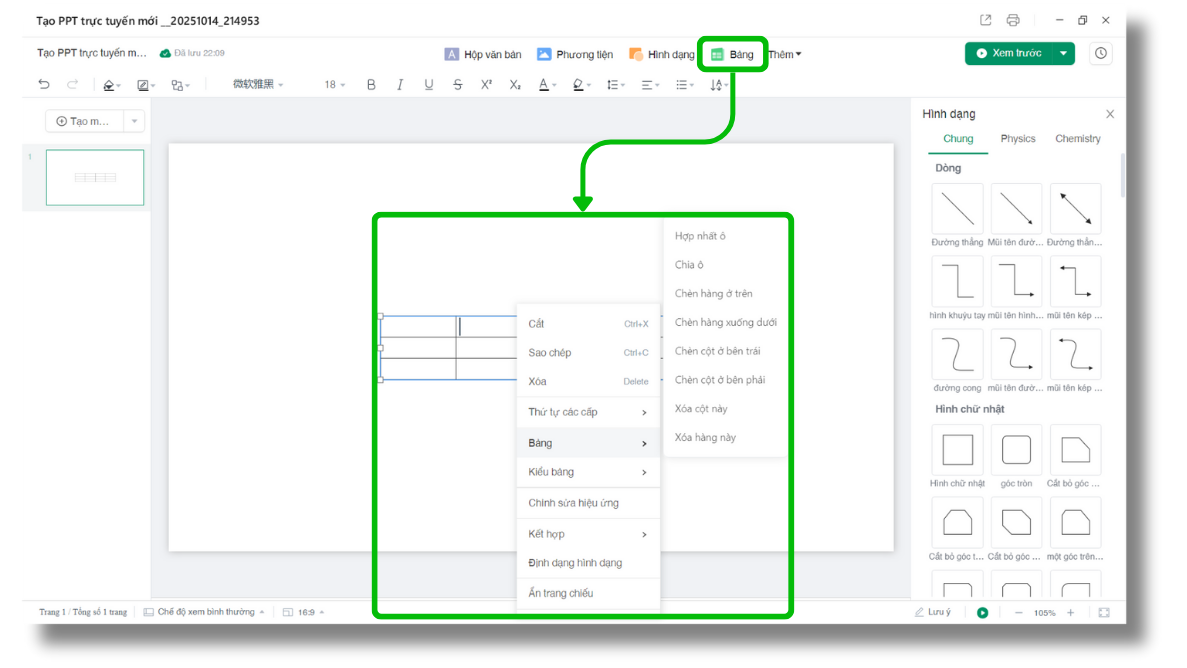Click the Bold formatting icon

point(371,85)
